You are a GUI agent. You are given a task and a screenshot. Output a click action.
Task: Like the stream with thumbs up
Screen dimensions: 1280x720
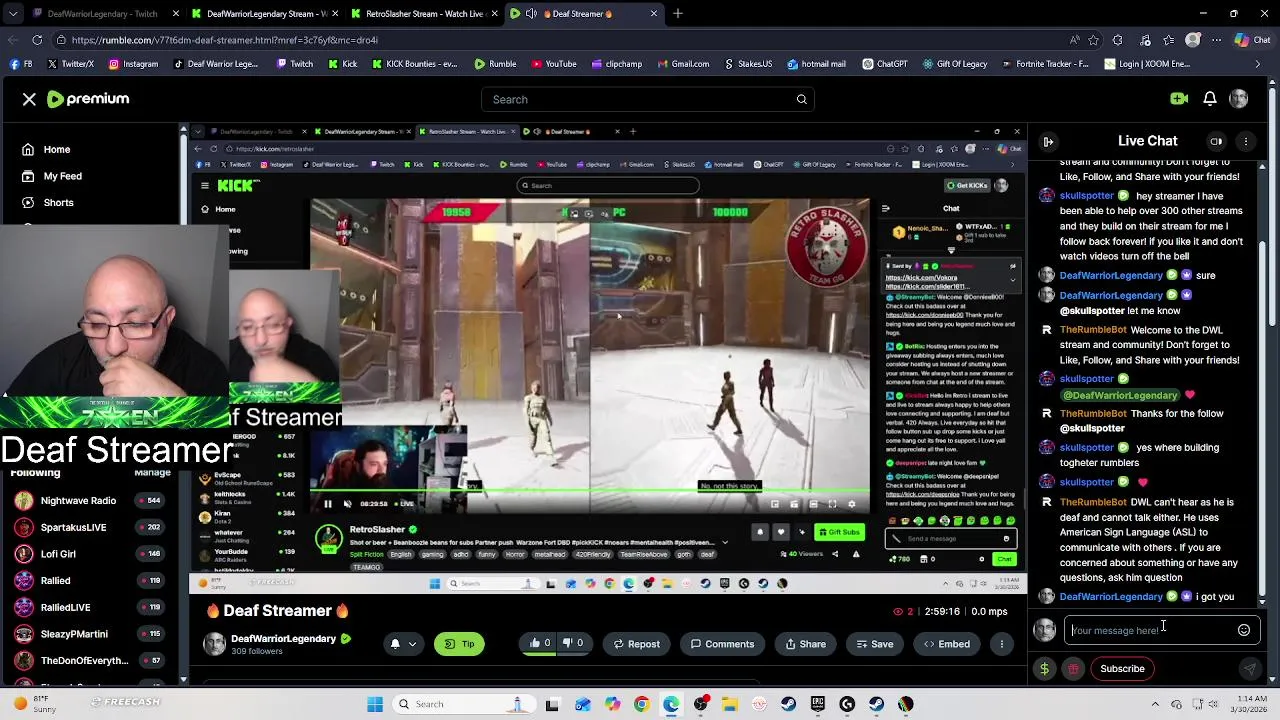[x=540, y=644]
